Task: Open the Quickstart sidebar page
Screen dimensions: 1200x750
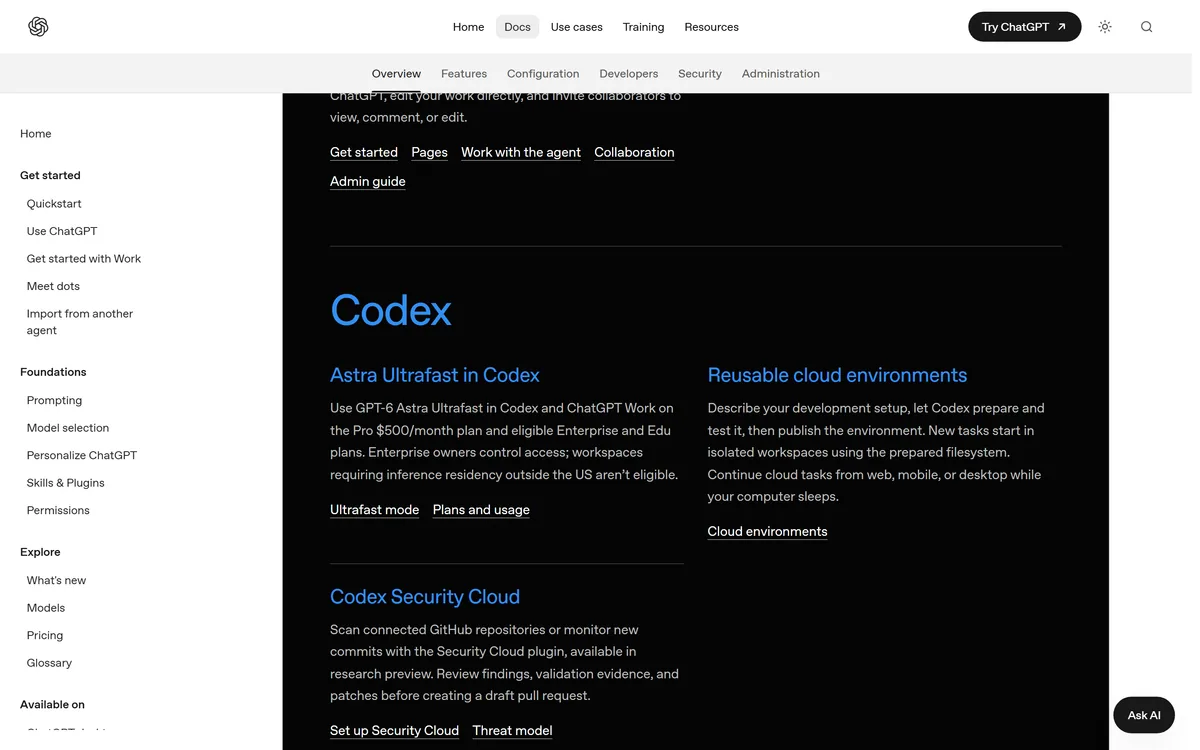Action: coord(54,204)
